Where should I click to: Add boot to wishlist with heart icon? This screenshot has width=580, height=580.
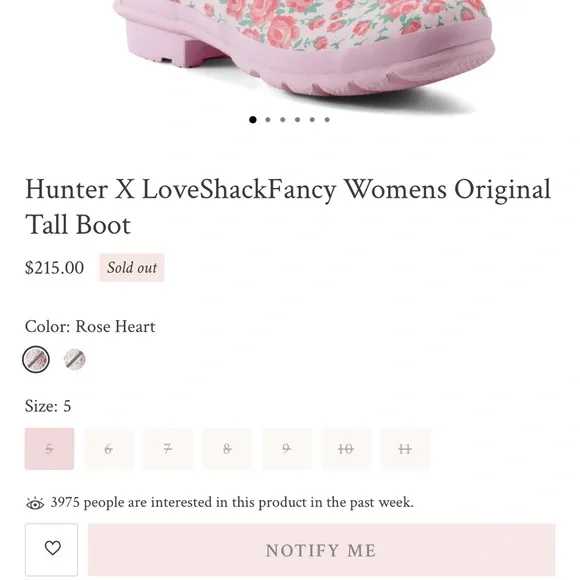pyautogui.click(x=51, y=549)
